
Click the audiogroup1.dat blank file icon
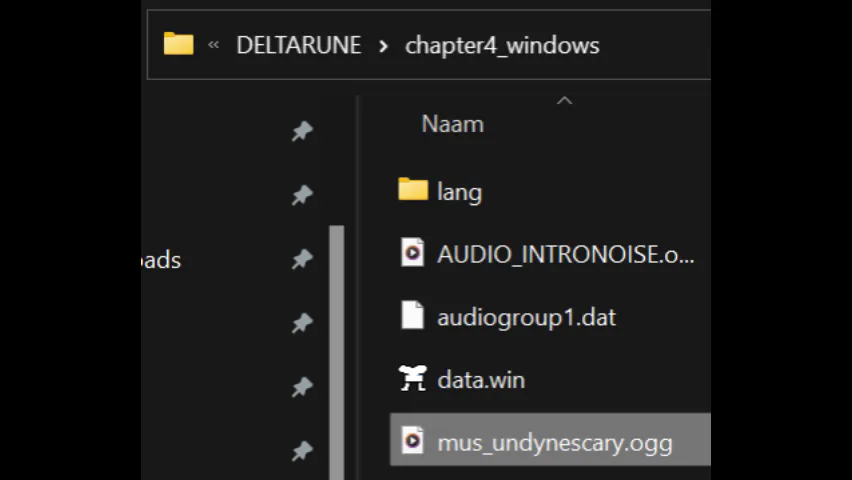[x=412, y=315]
